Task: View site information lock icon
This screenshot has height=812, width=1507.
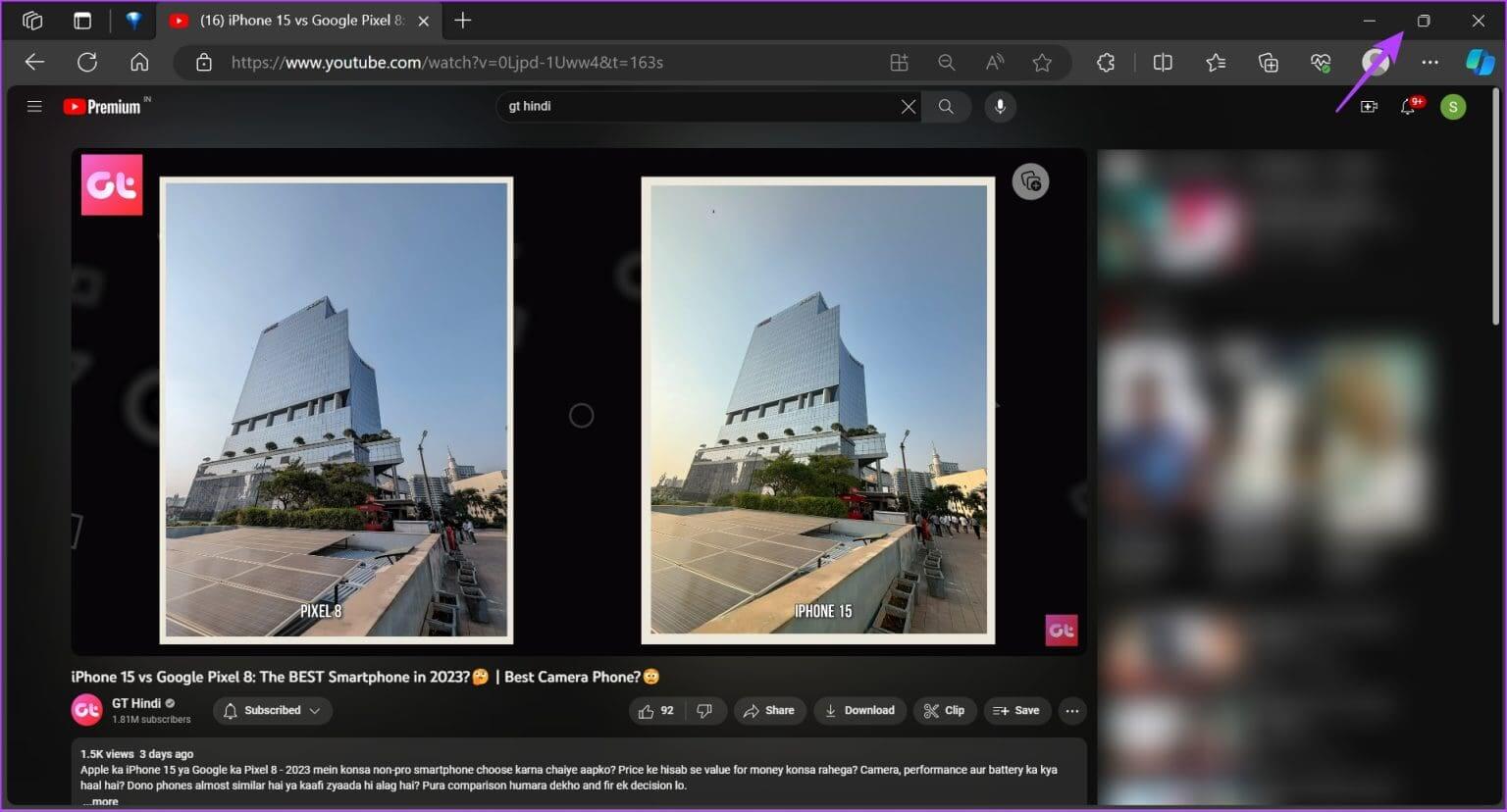Action: click(x=204, y=63)
